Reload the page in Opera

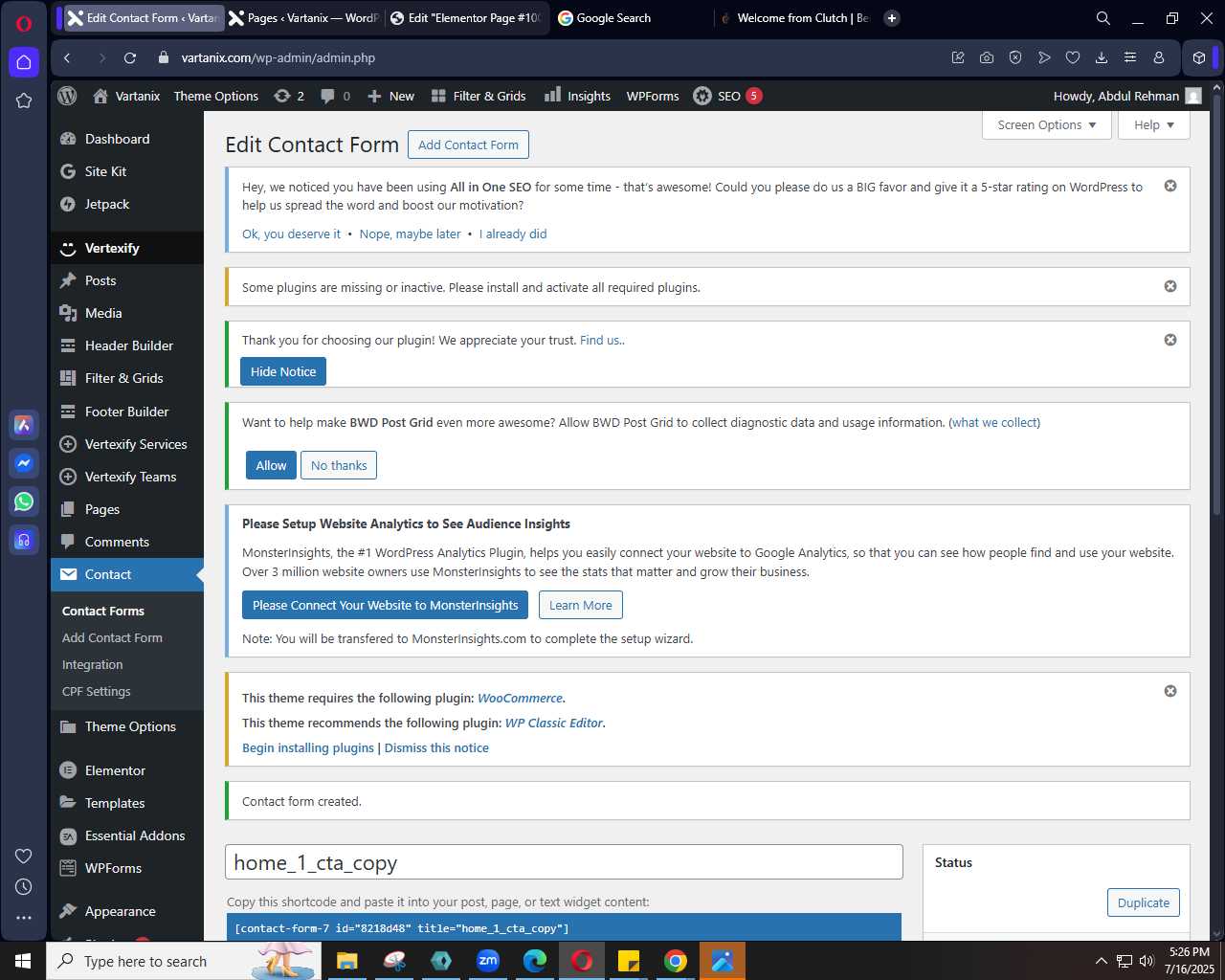pyautogui.click(x=130, y=57)
